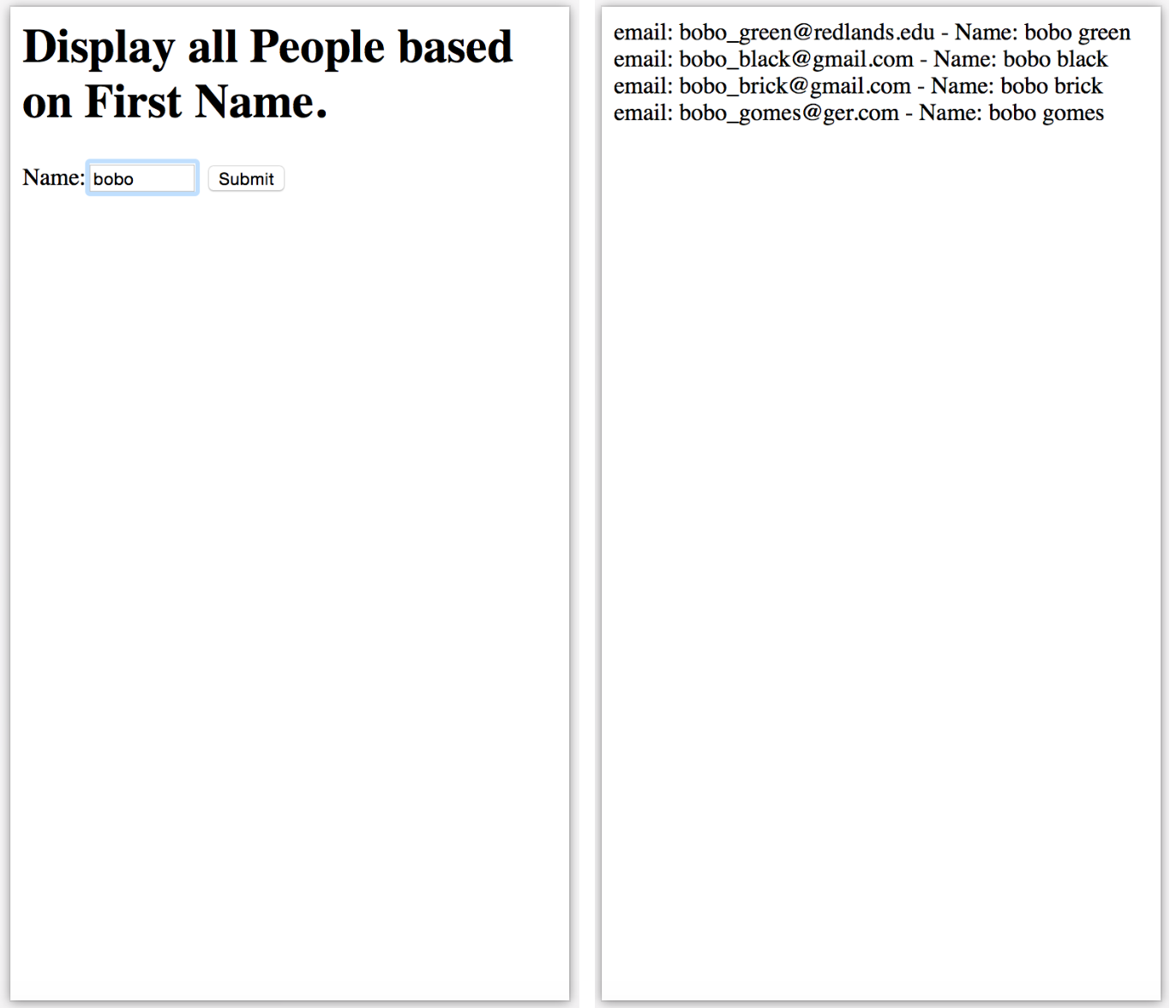This screenshot has width=1176, height=1008.
Task: Select the bobo_black@gmail.com email address
Action: point(796,59)
